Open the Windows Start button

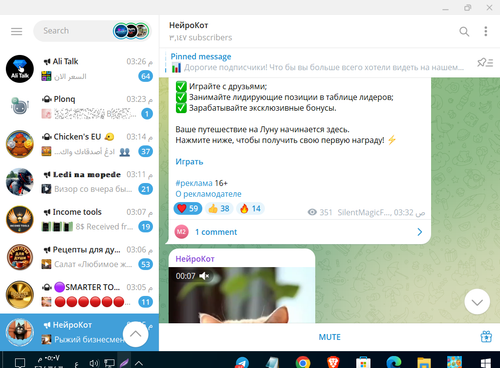pos(486,363)
